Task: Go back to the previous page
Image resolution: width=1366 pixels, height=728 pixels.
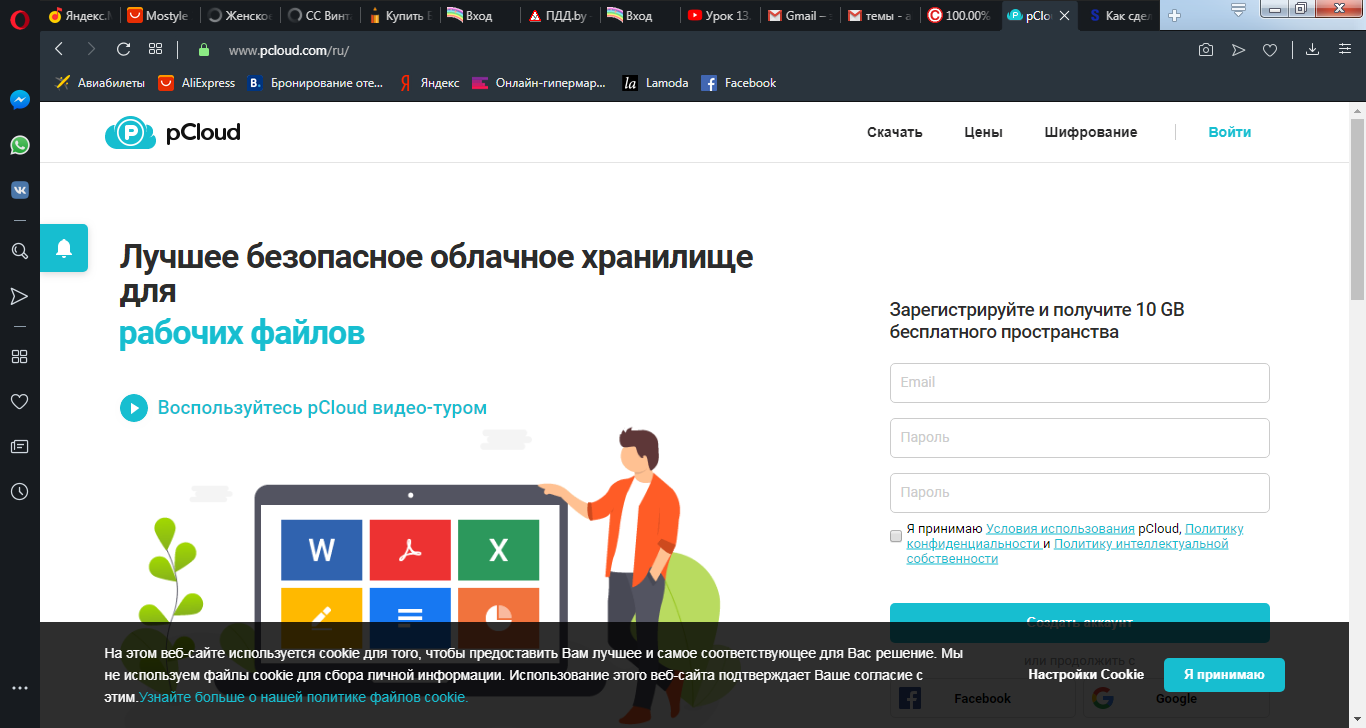Action: pos(59,49)
